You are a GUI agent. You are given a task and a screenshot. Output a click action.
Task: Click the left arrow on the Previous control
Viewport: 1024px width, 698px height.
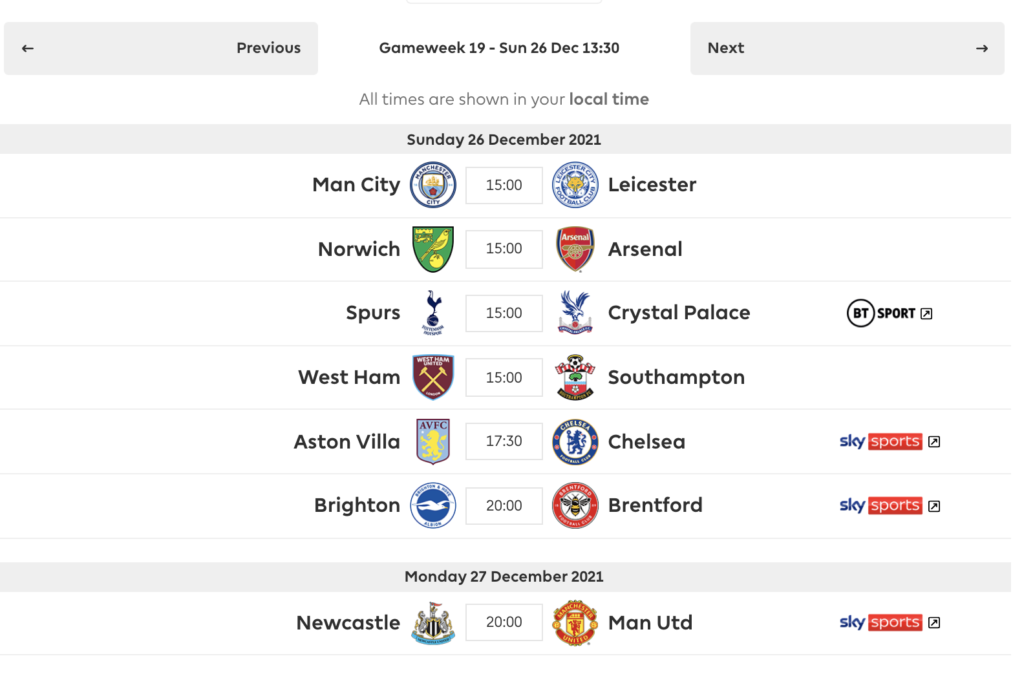27,47
